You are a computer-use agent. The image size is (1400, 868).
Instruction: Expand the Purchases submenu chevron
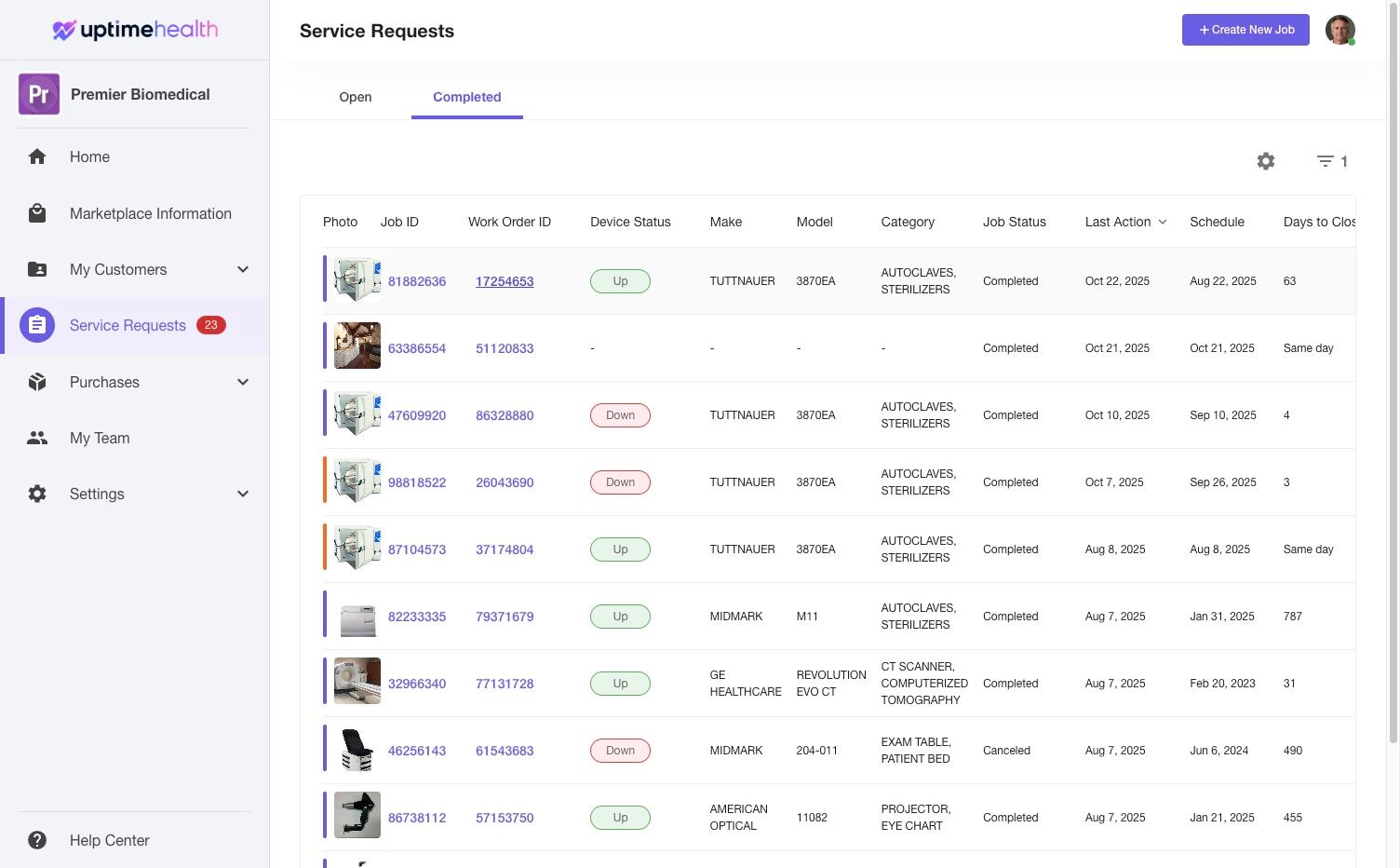pos(243,382)
